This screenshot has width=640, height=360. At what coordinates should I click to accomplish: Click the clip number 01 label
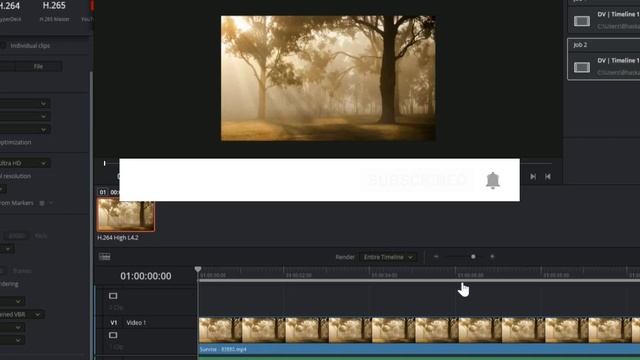pos(102,192)
